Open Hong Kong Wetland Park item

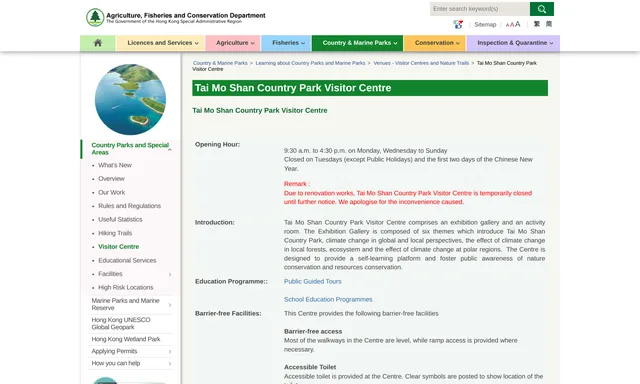click(126, 339)
